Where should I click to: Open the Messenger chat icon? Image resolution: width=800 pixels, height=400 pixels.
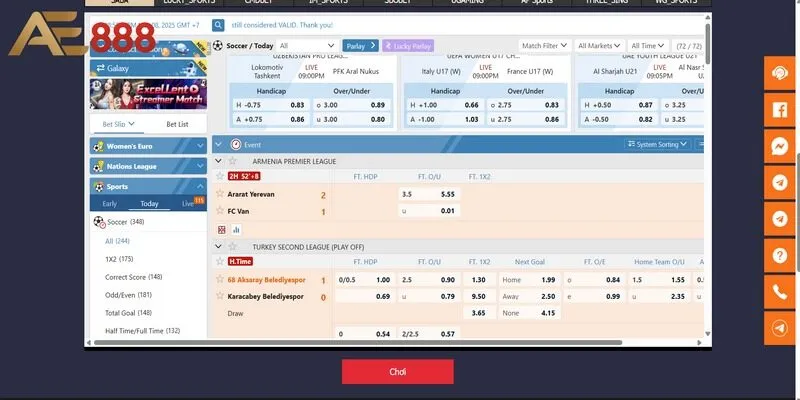pyautogui.click(x=780, y=146)
